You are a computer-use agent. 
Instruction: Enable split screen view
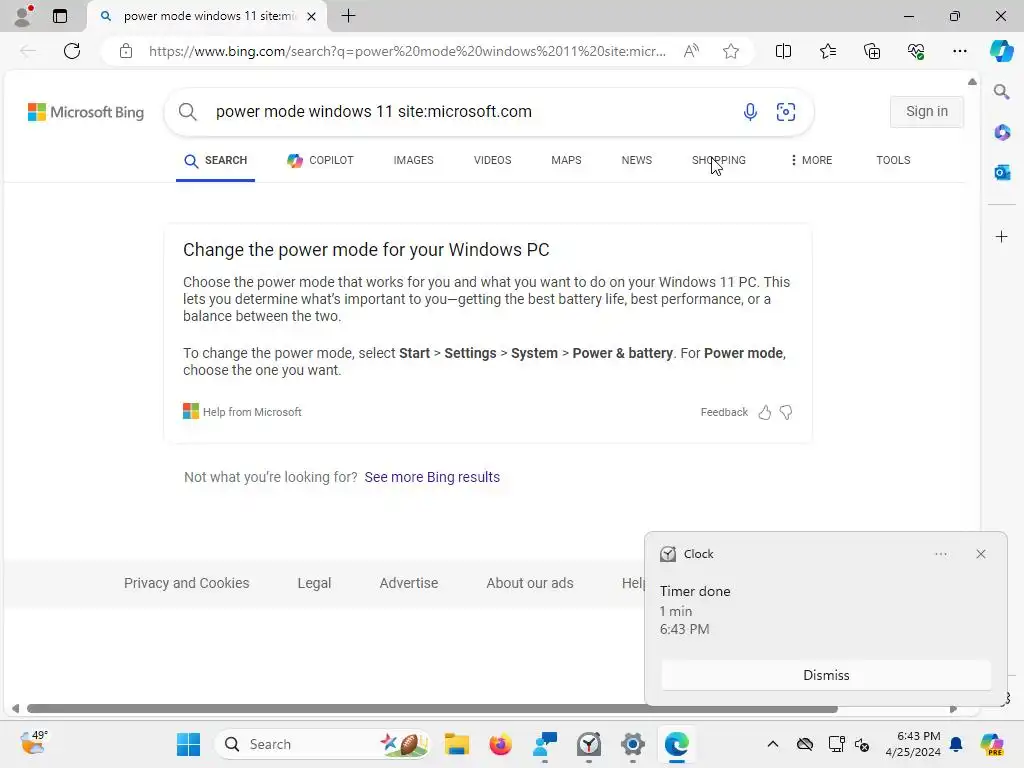pyautogui.click(x=783, y=51)
